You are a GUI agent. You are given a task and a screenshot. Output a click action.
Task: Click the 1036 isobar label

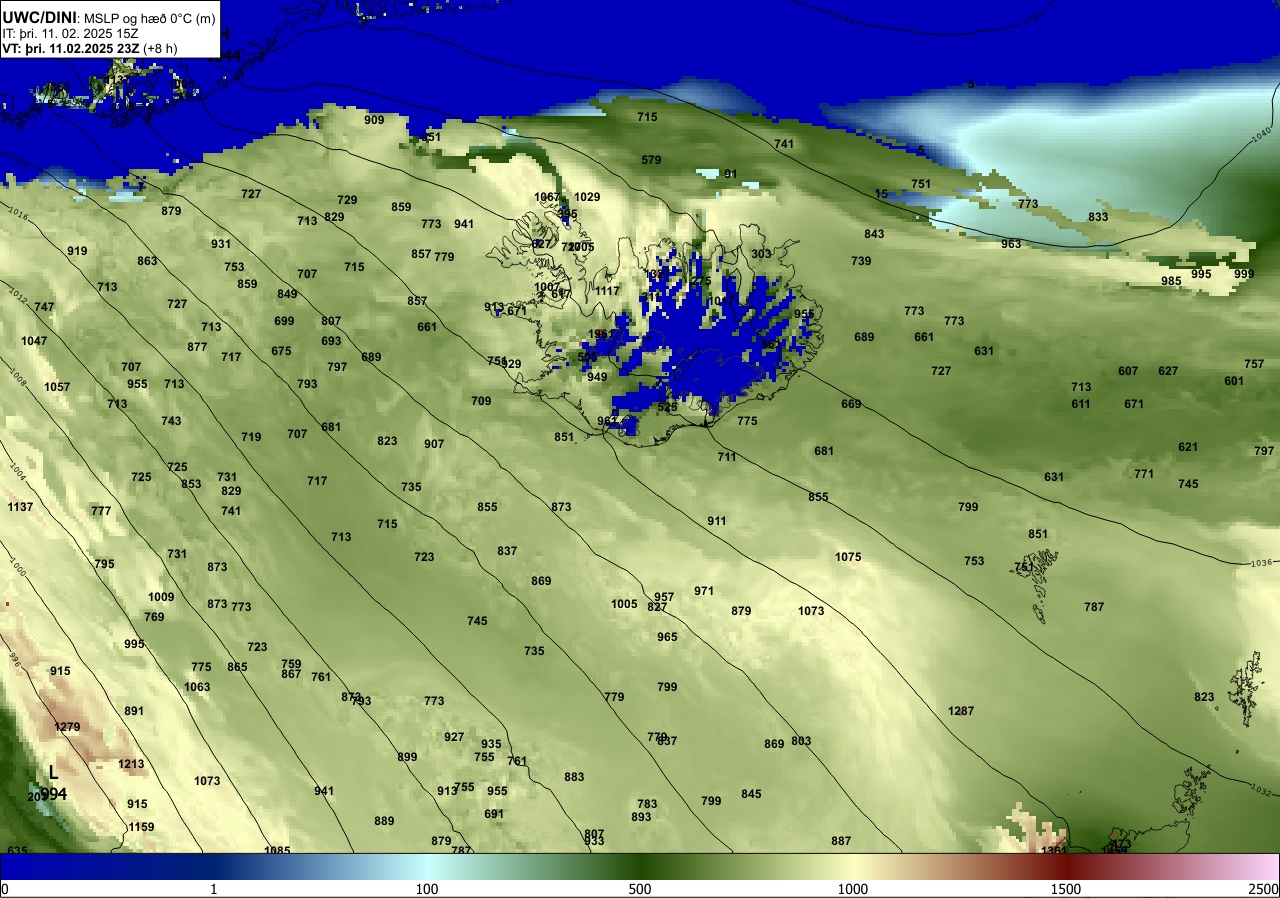pyautogui.click(x=1260, y=564)
